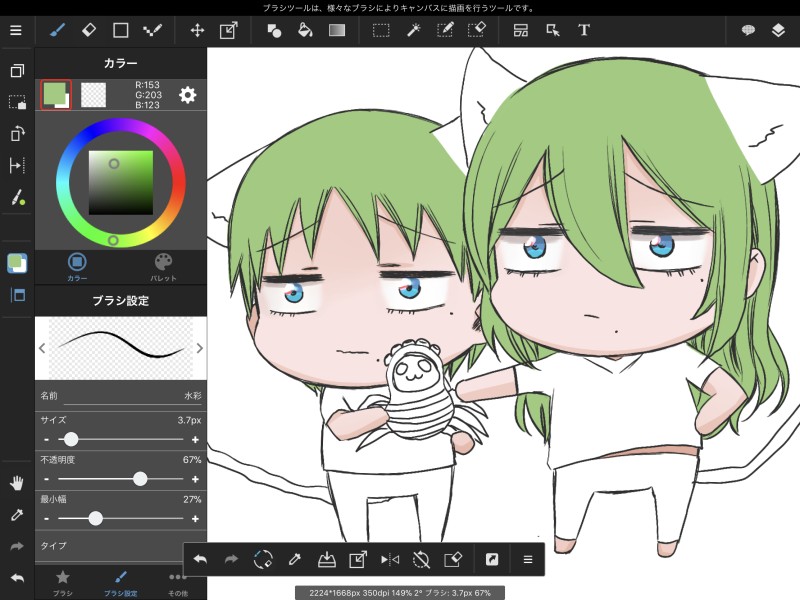Select the panel divide tool
Image resolution: width=800 pixels, height=600 pixels.
(521, 31)
